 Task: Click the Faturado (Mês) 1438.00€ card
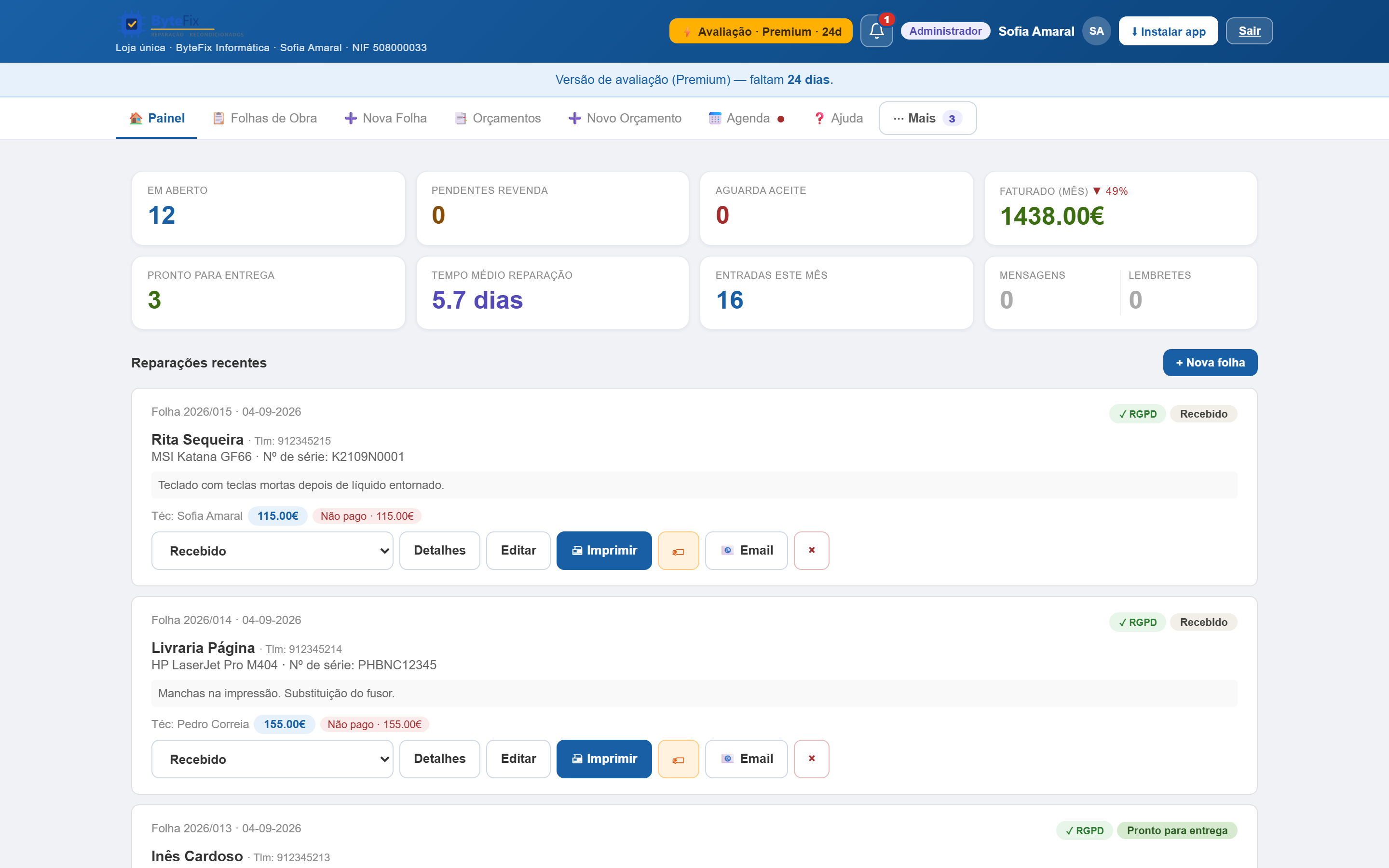click(x=1120, y=208)
